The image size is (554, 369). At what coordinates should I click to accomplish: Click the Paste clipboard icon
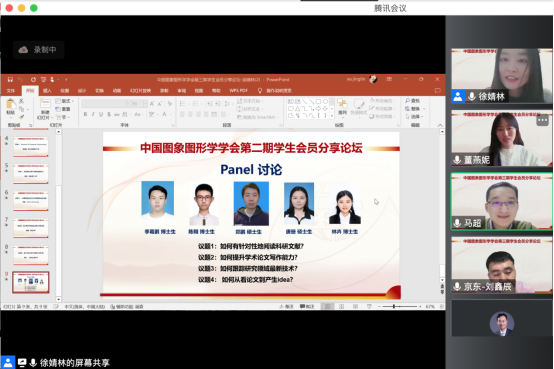click(11, 105)
